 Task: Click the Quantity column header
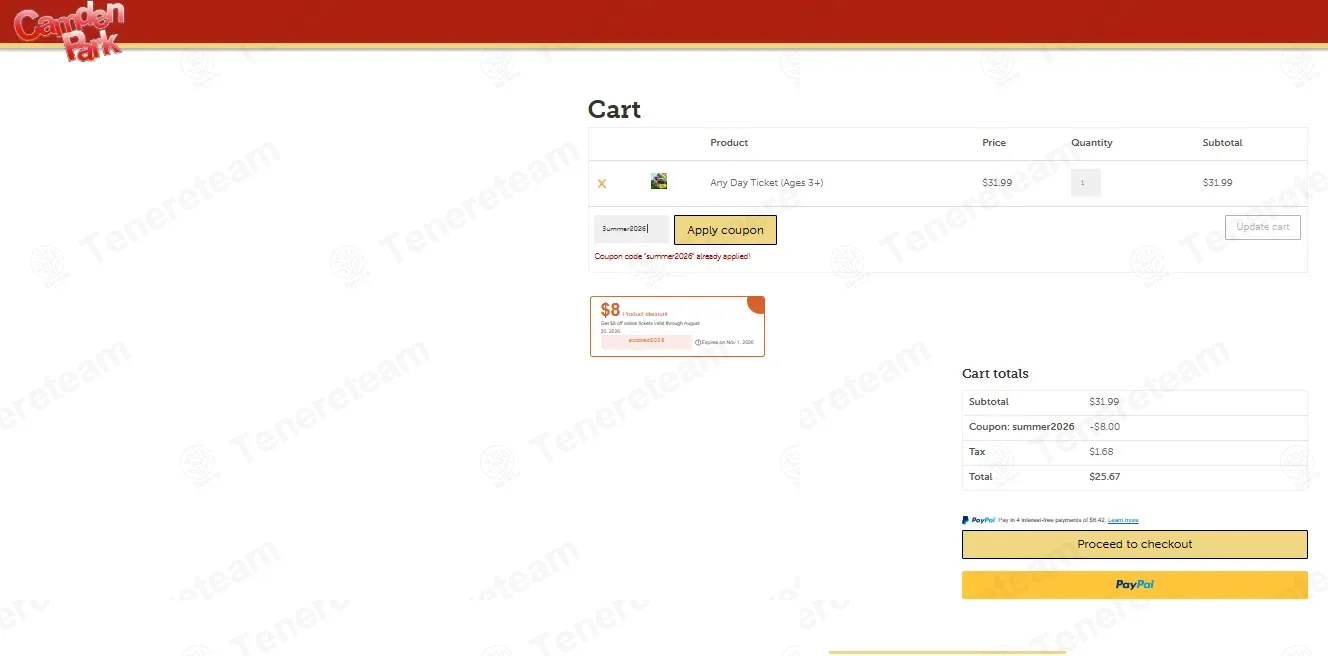[x=1092, y=143]
